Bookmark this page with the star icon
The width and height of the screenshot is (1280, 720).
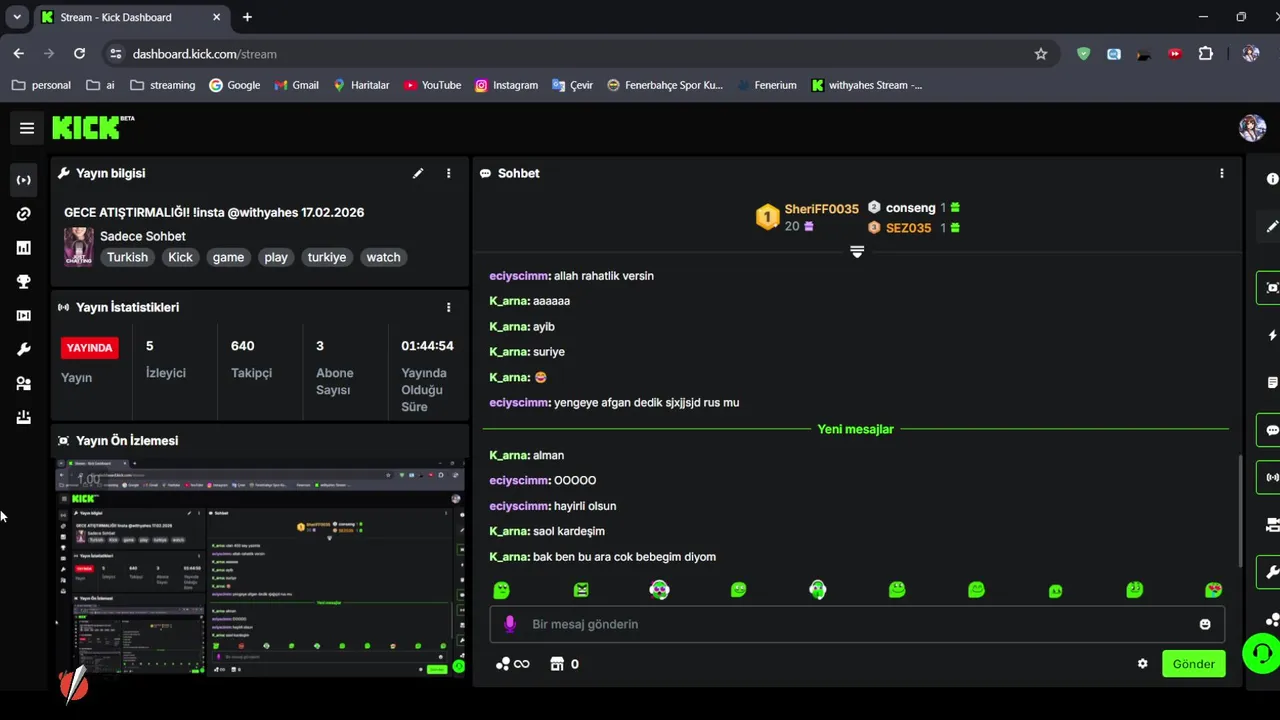point(1041,54)
